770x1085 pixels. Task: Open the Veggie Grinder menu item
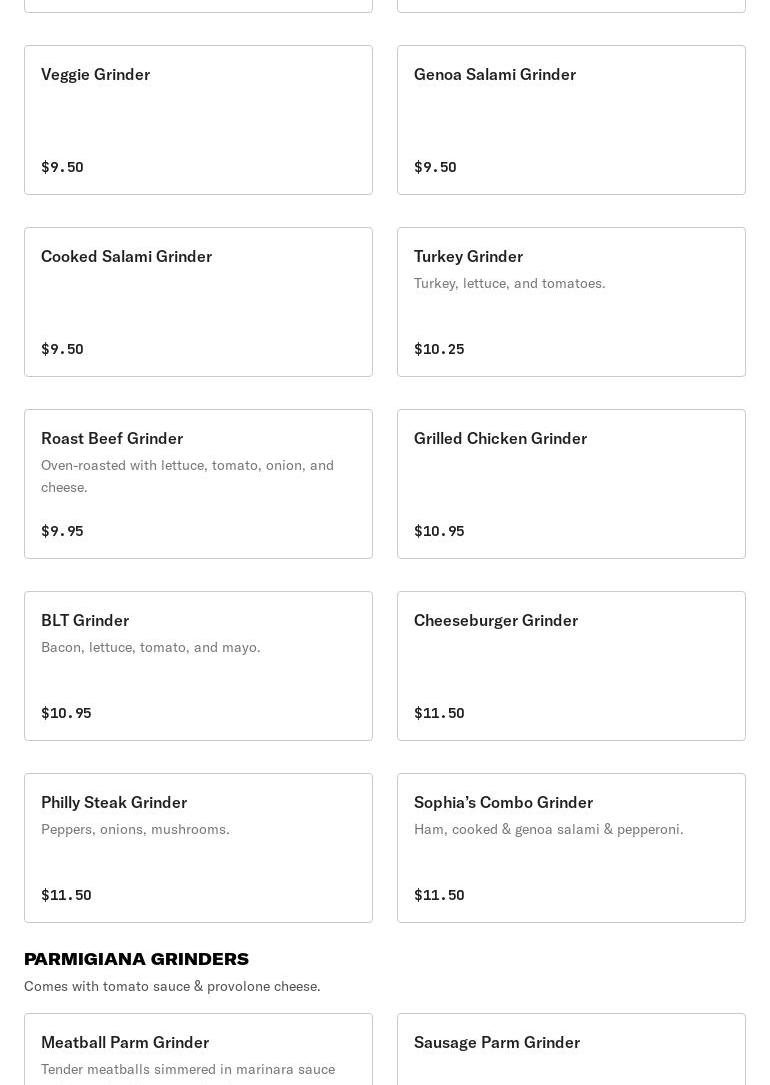point(198,120)
